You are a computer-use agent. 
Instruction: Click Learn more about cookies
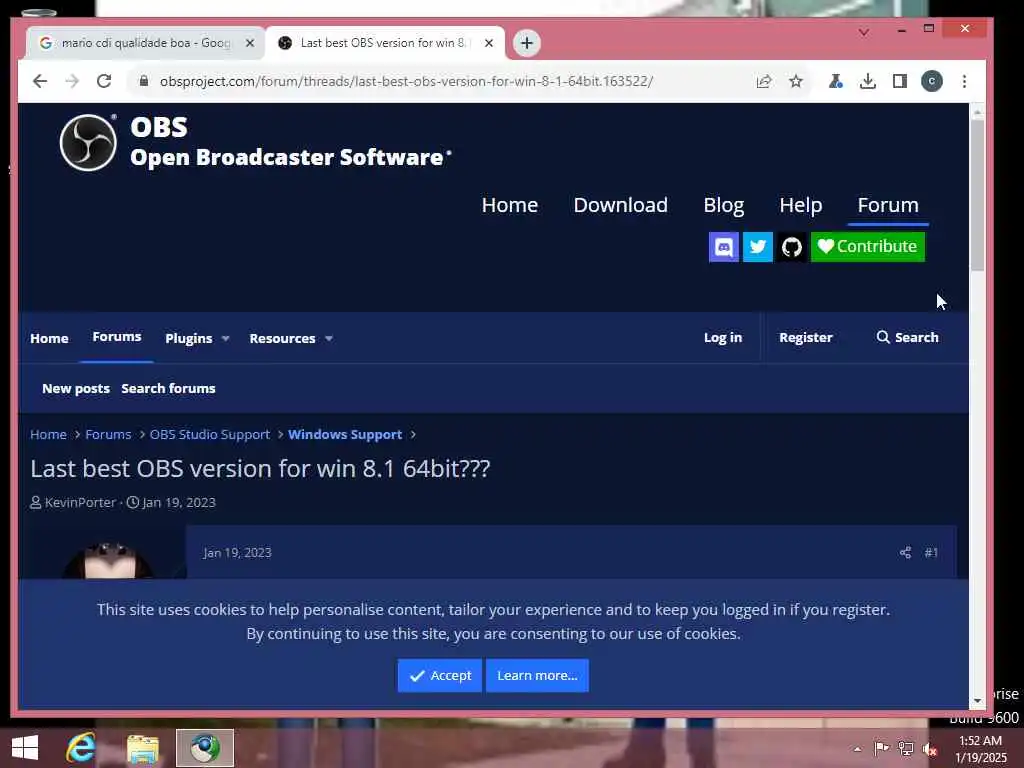(x=537, y=675)
